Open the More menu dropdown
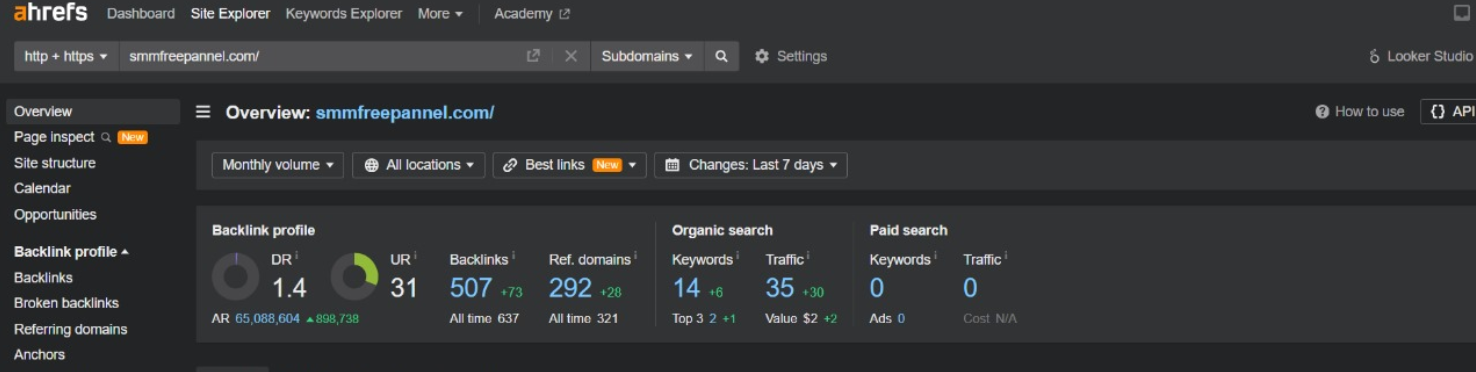The height and width of the screenshot is (372, 1476). 440,14
